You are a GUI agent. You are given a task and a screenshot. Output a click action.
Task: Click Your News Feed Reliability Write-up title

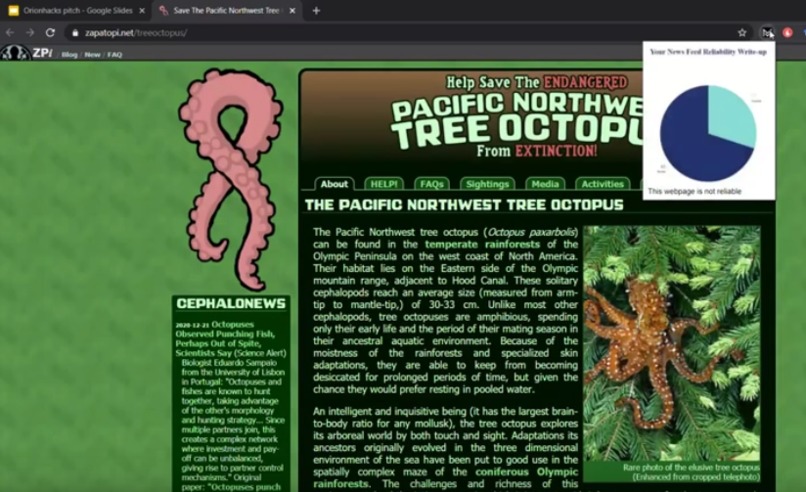pyautogui.click(x=708, y=52)
